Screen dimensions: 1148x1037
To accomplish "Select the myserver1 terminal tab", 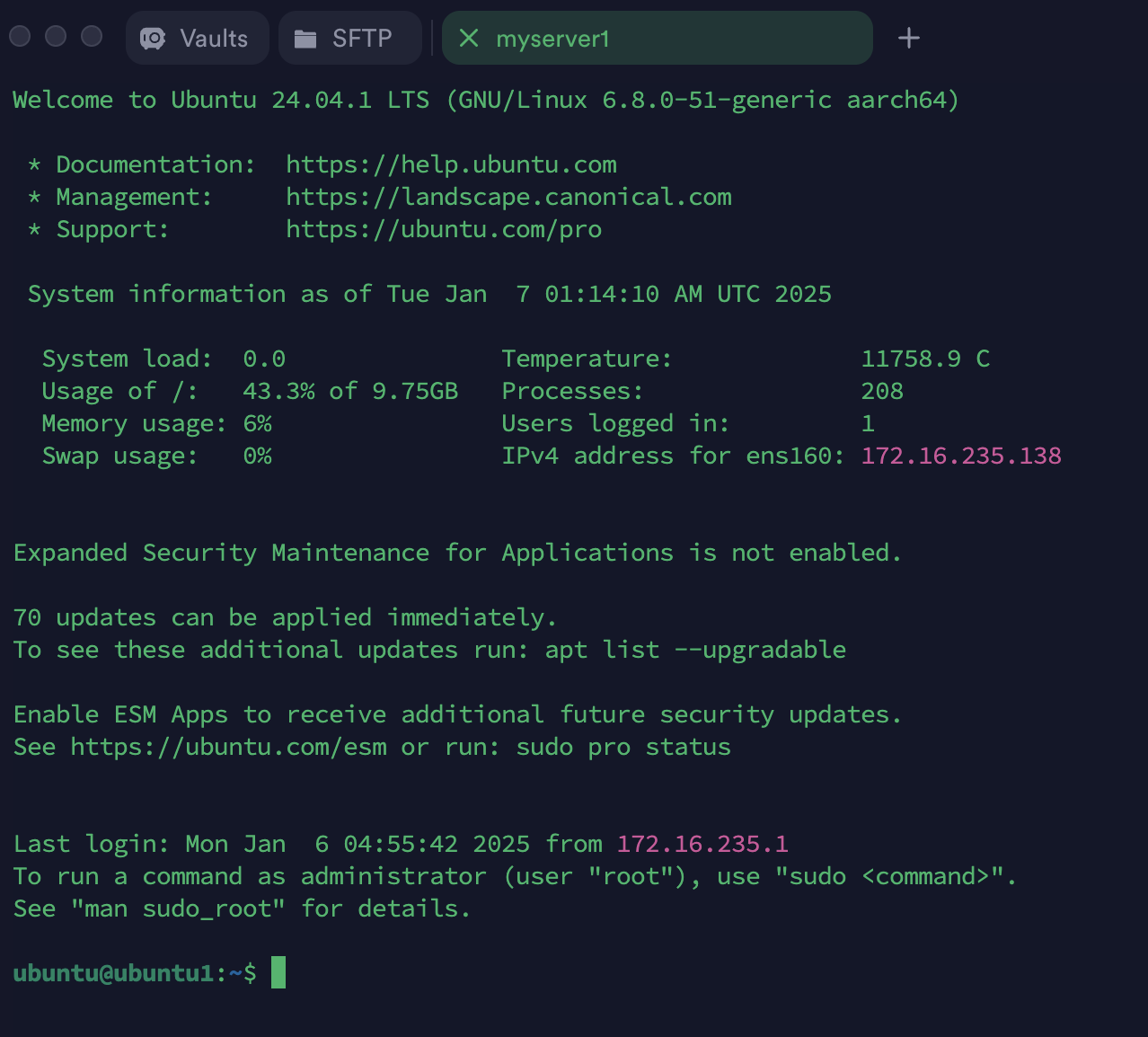I will [x=657, y=38].
